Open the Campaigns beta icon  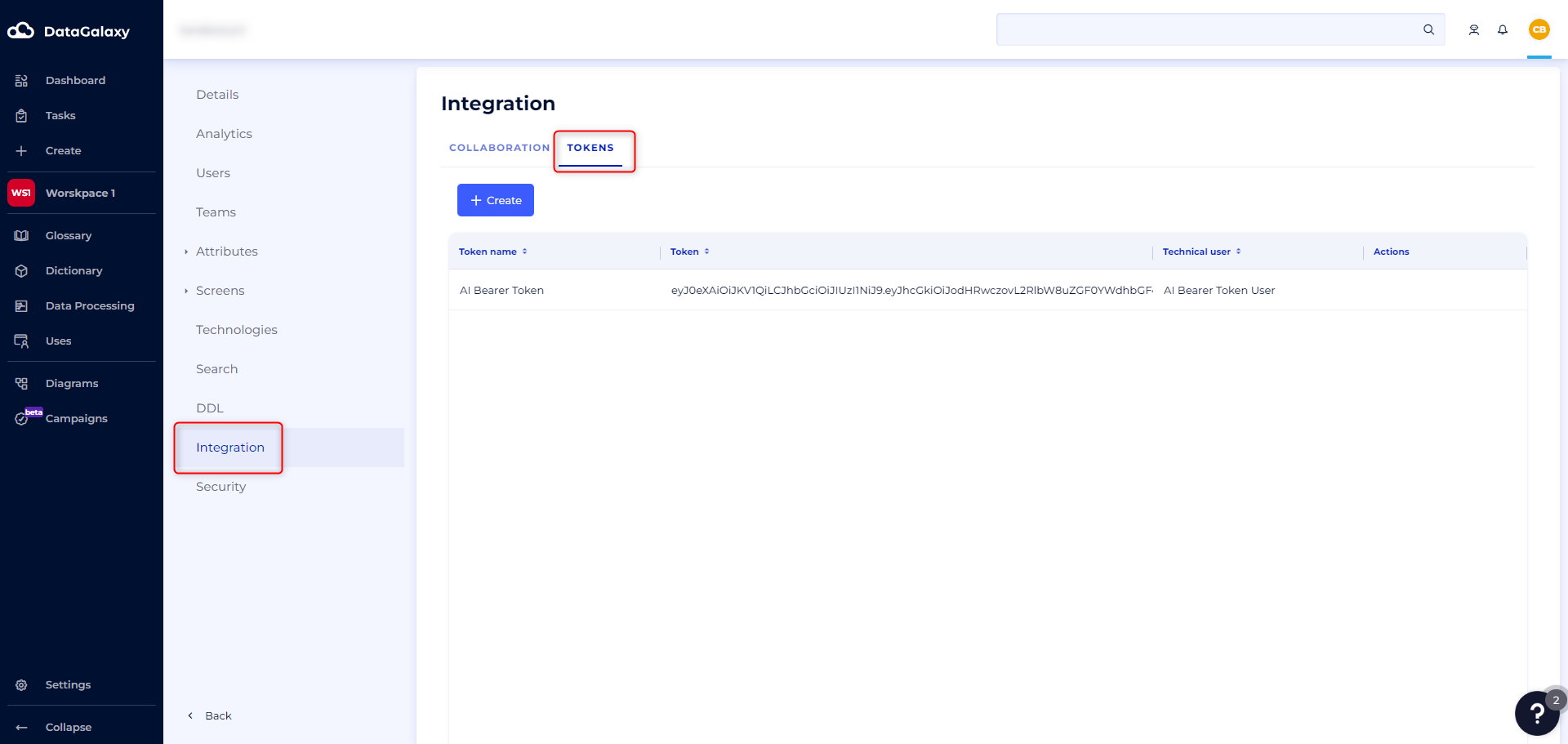tap(21, 418)
